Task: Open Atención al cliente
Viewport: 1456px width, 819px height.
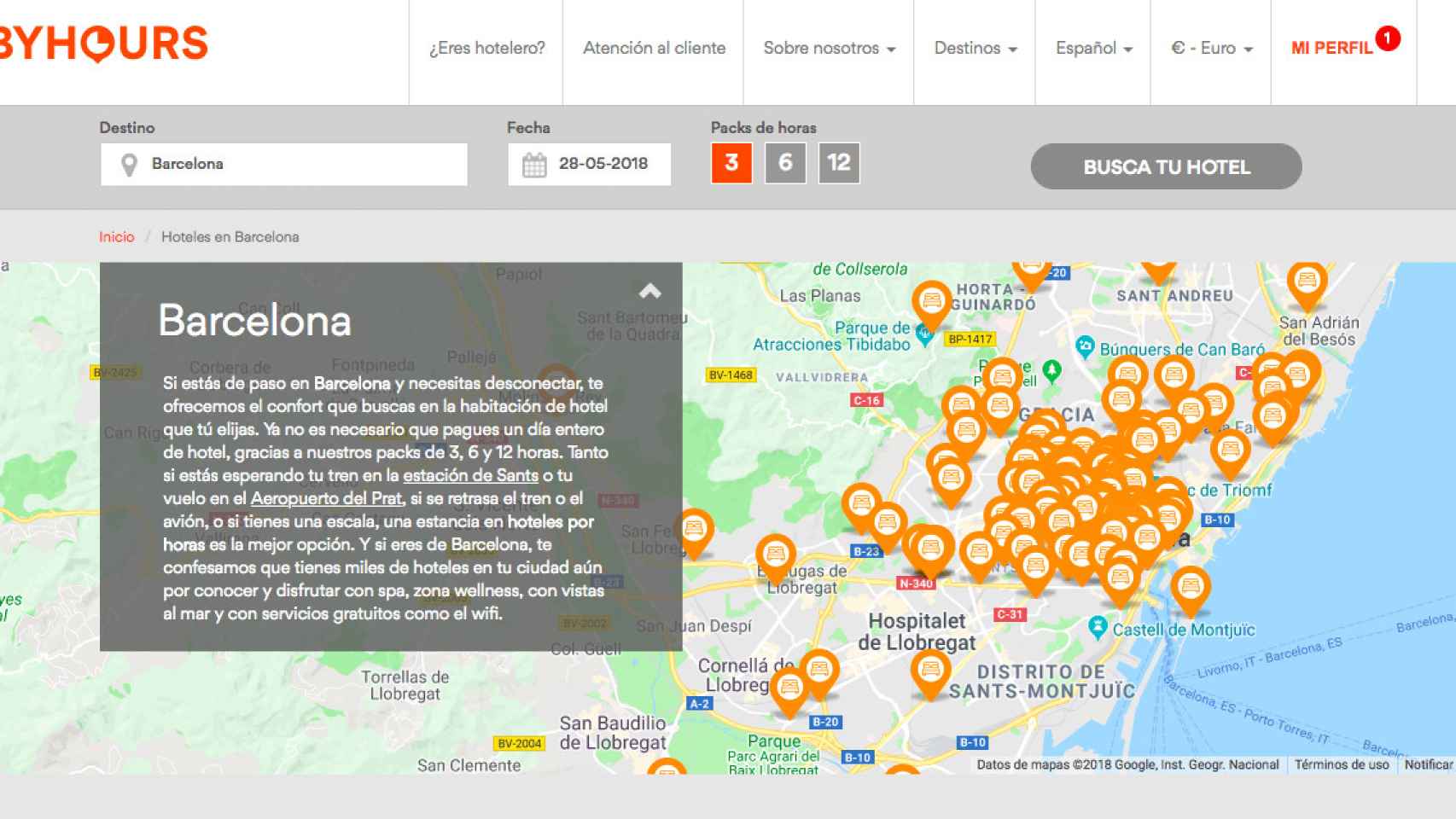Action: coord(654,49)
